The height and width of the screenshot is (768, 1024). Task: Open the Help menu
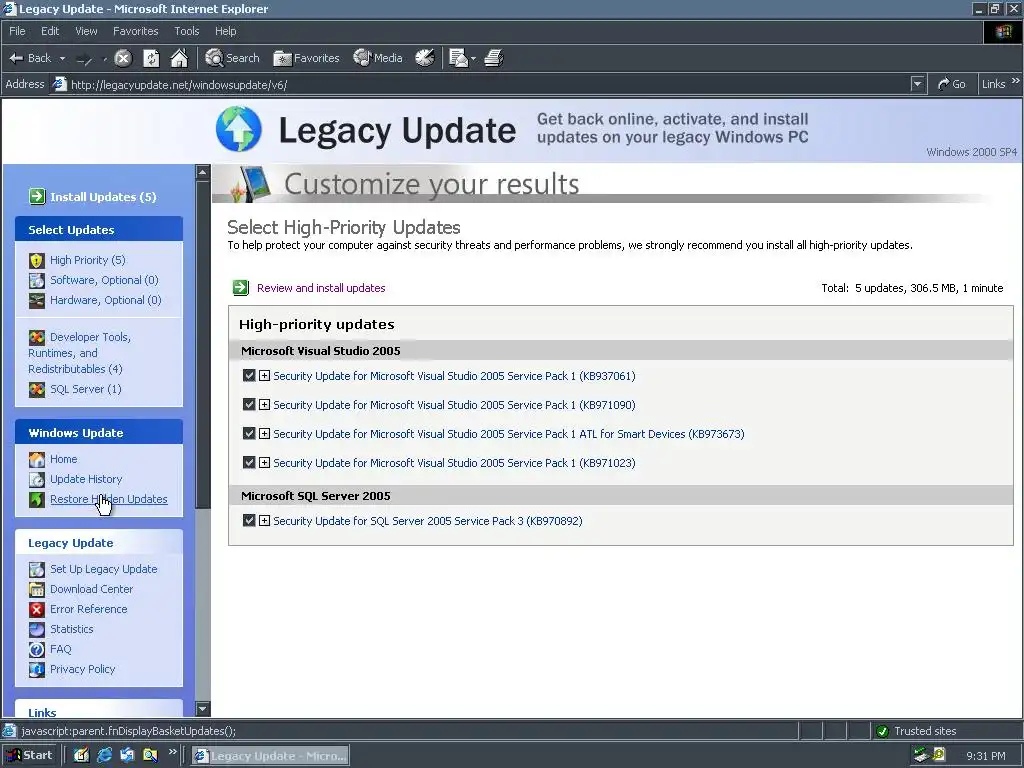point(225,31)
